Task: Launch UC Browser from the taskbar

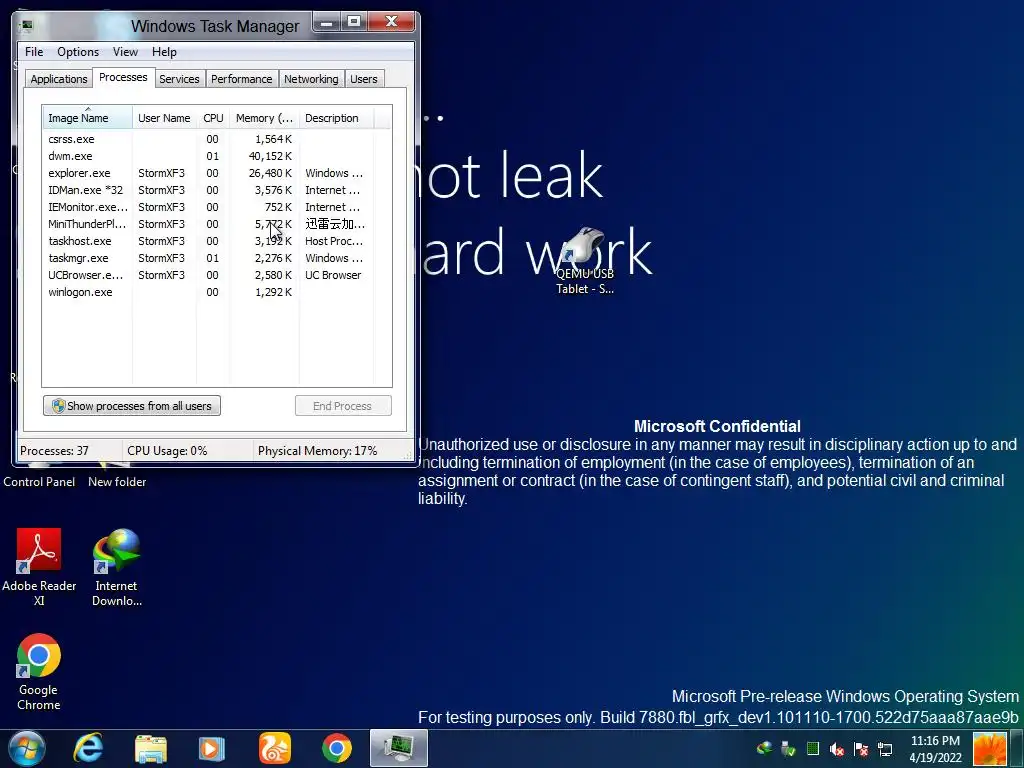Action: point(274,748)
